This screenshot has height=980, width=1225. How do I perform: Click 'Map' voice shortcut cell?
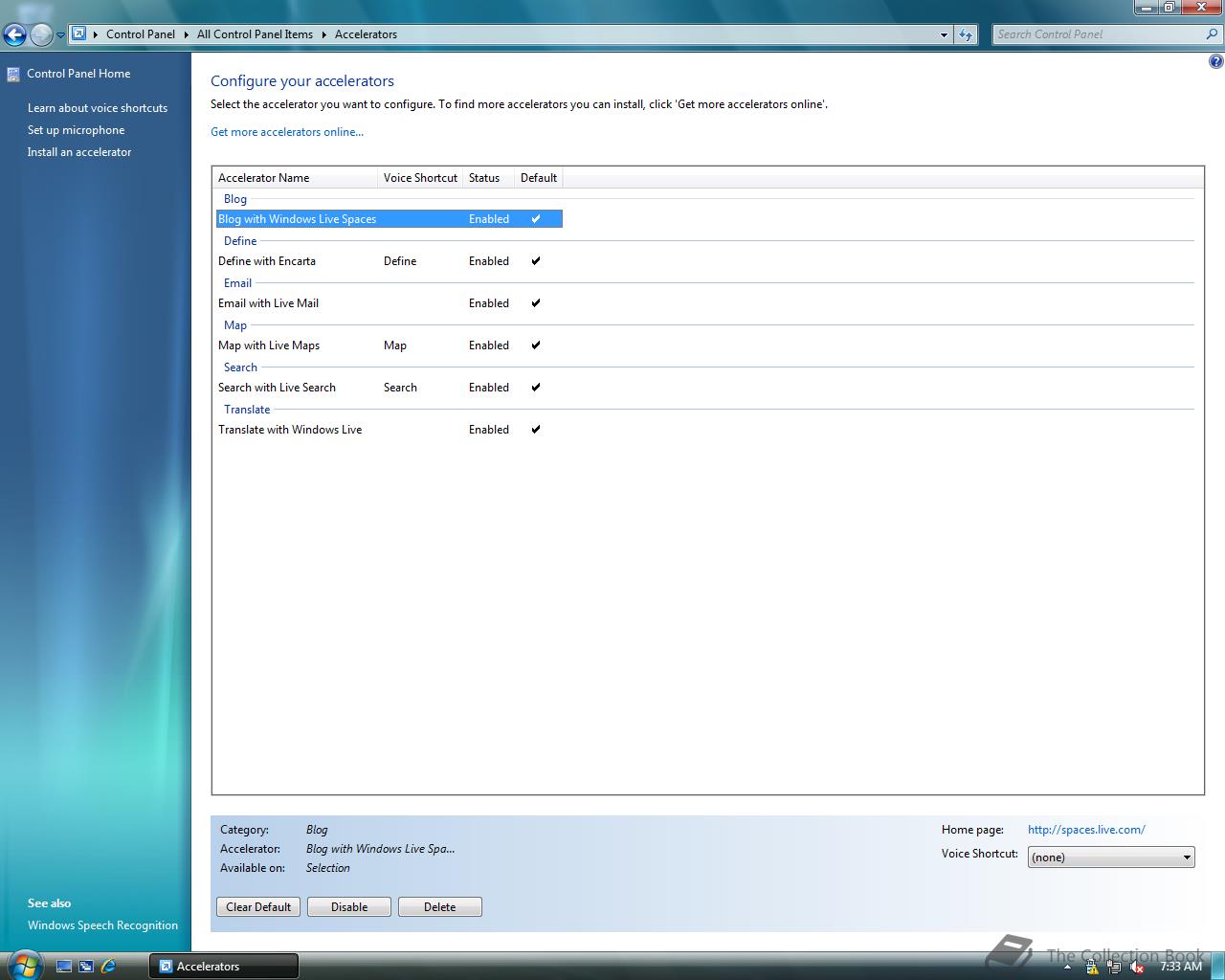coord(395,345)
